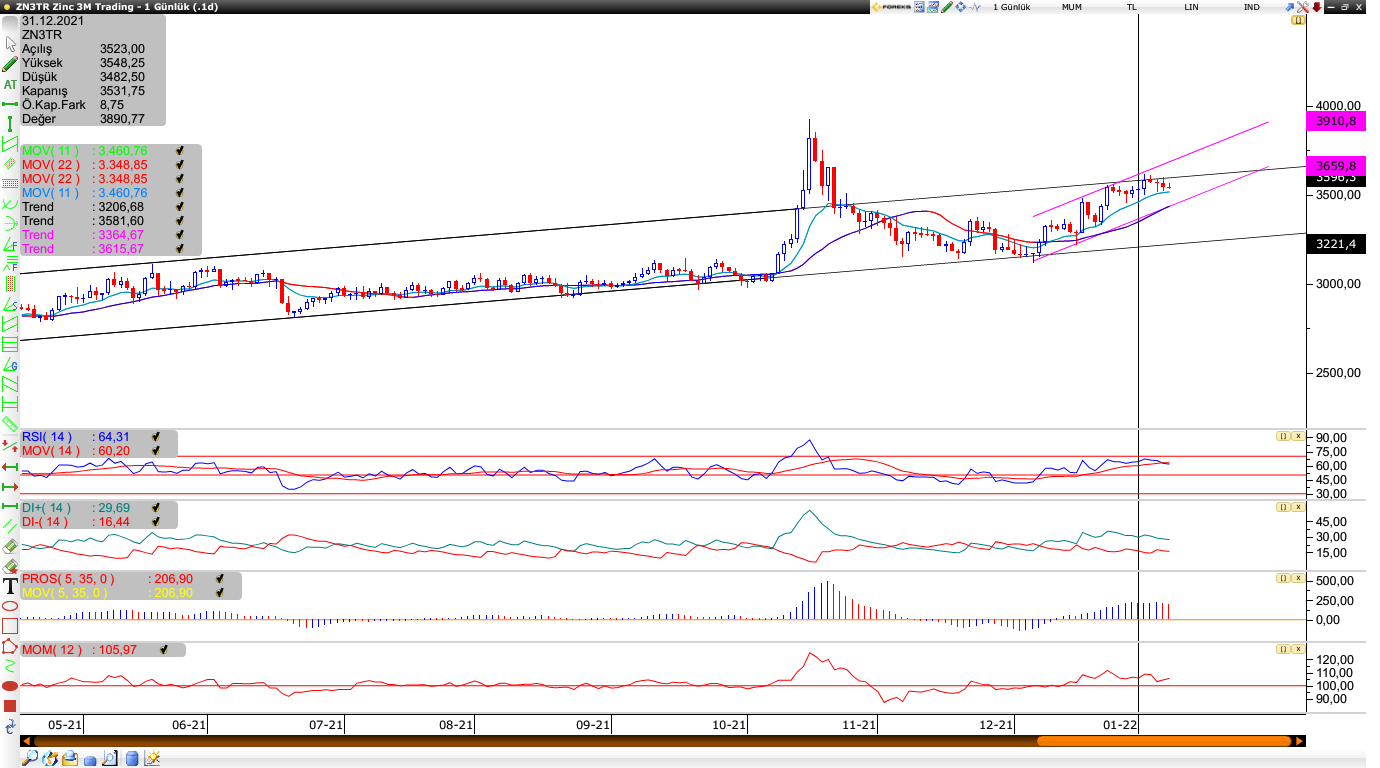Open the wrench and screwdriver settings icon

point(1302,7)
